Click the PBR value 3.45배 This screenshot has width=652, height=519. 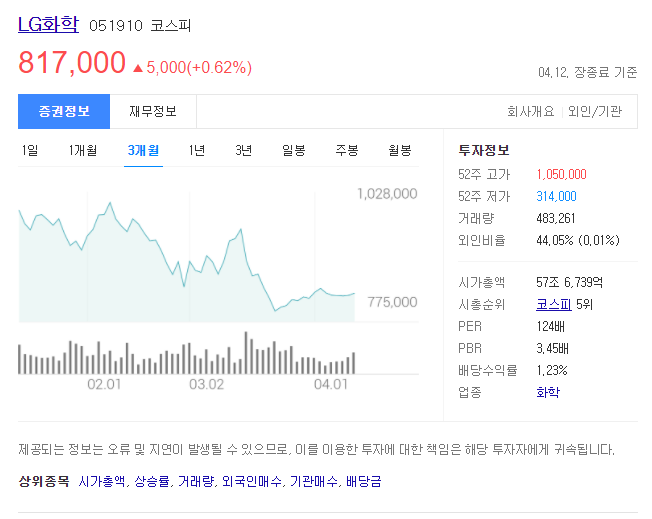coord(552,348)
